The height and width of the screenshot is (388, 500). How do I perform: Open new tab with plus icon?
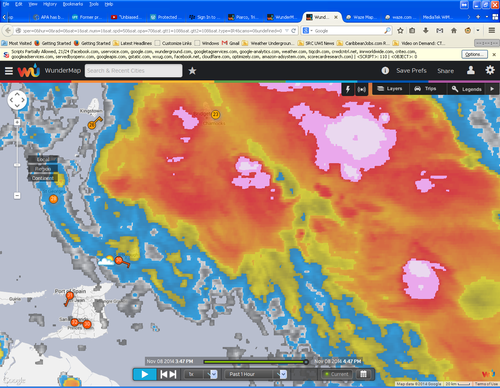point(478,17)
